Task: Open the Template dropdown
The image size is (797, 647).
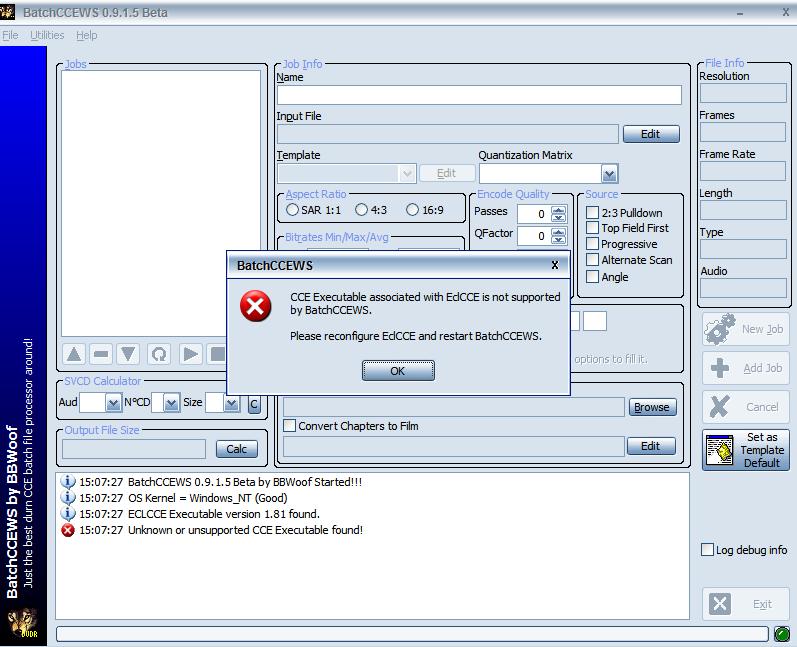Action: 407,174
